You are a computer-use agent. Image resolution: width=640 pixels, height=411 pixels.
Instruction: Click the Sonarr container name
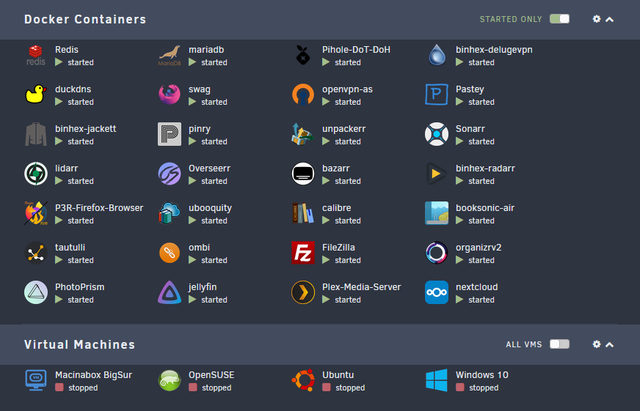[470, 129]
